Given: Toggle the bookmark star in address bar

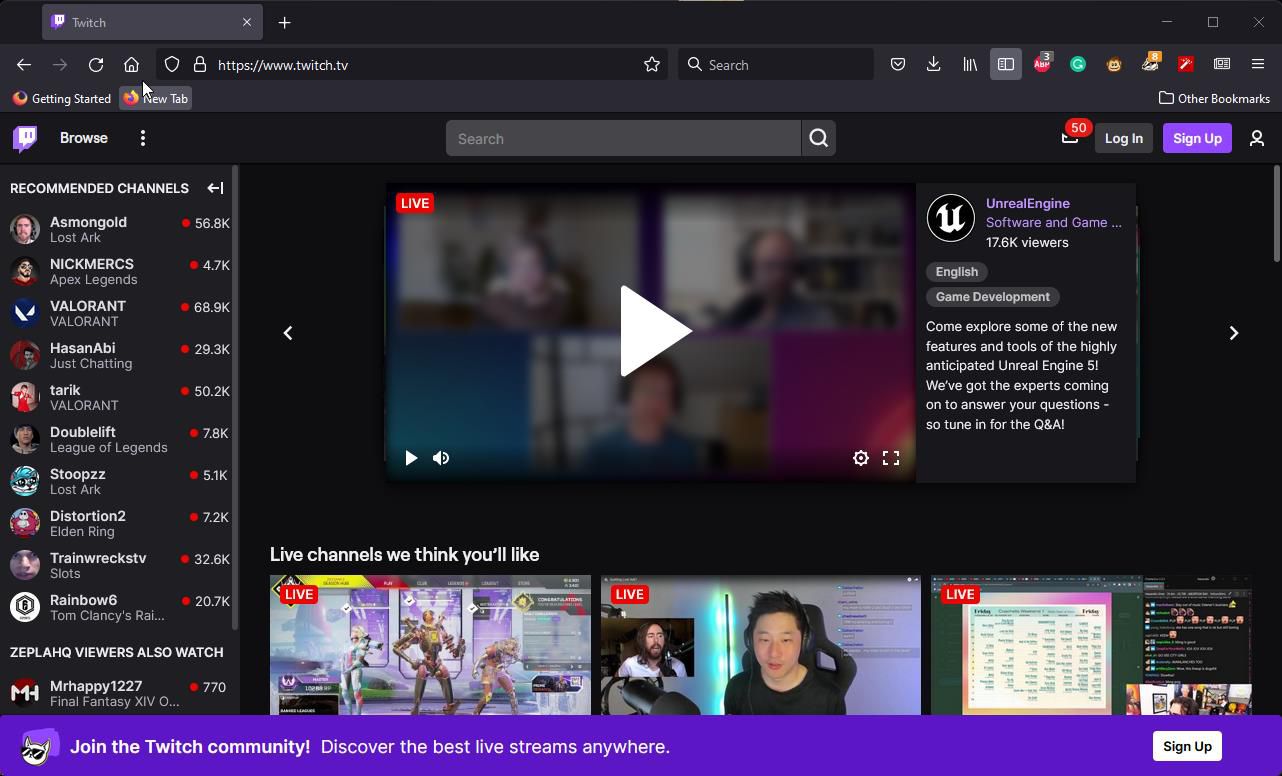Looking at the screenshot, I should tap(651, 64).
